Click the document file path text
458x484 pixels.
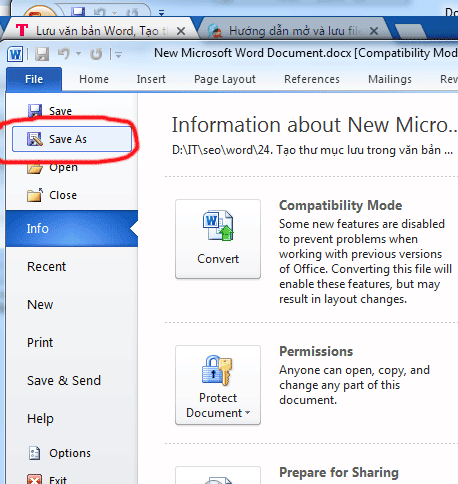[x=312, y=150]
